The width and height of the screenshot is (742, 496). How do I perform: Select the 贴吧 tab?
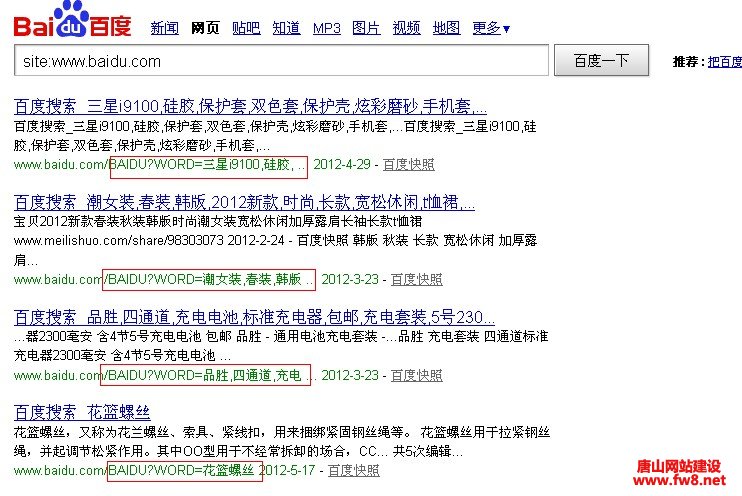(x=245, y=28)
